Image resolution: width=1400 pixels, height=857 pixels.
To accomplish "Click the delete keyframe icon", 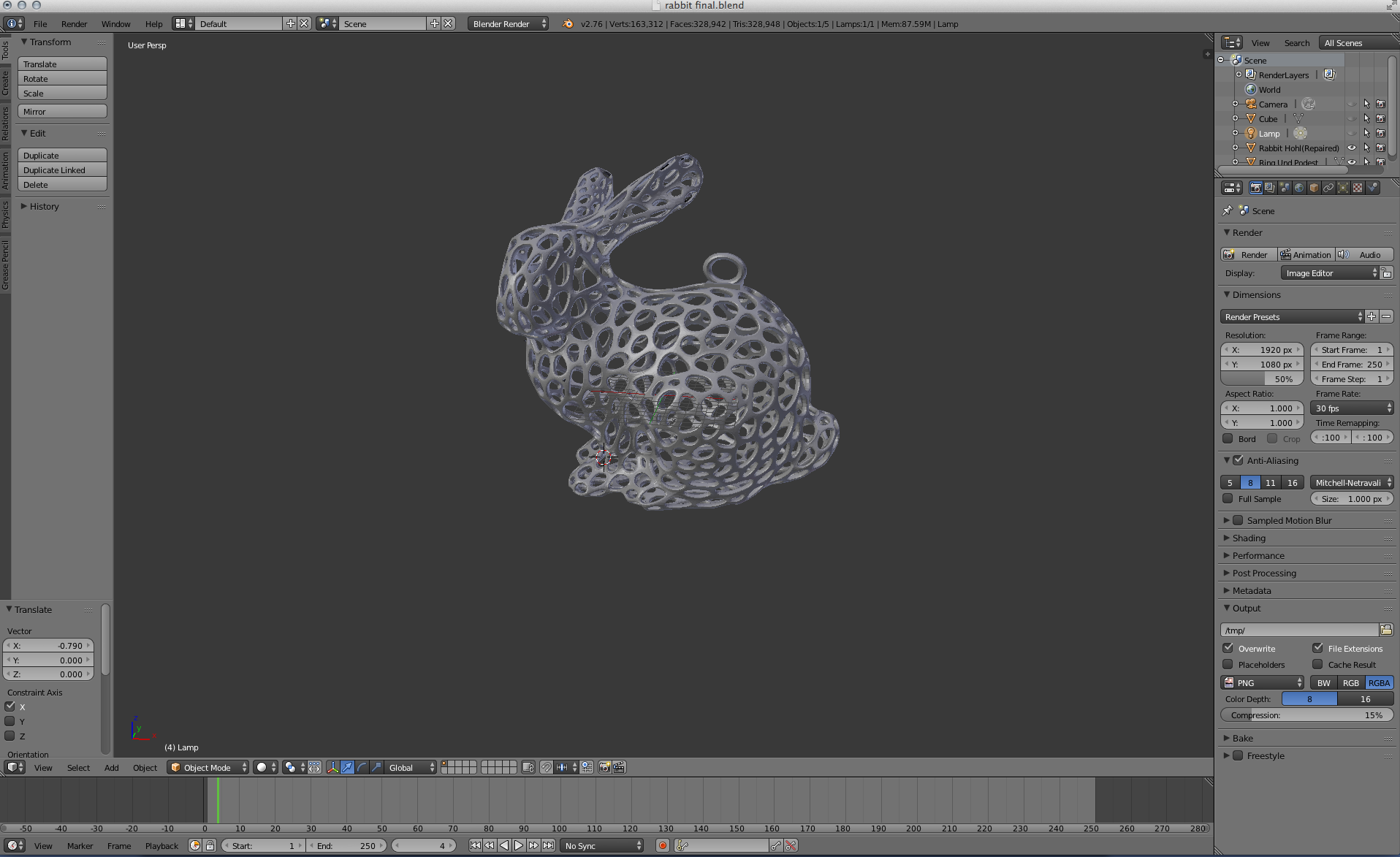I will [791, 846].
